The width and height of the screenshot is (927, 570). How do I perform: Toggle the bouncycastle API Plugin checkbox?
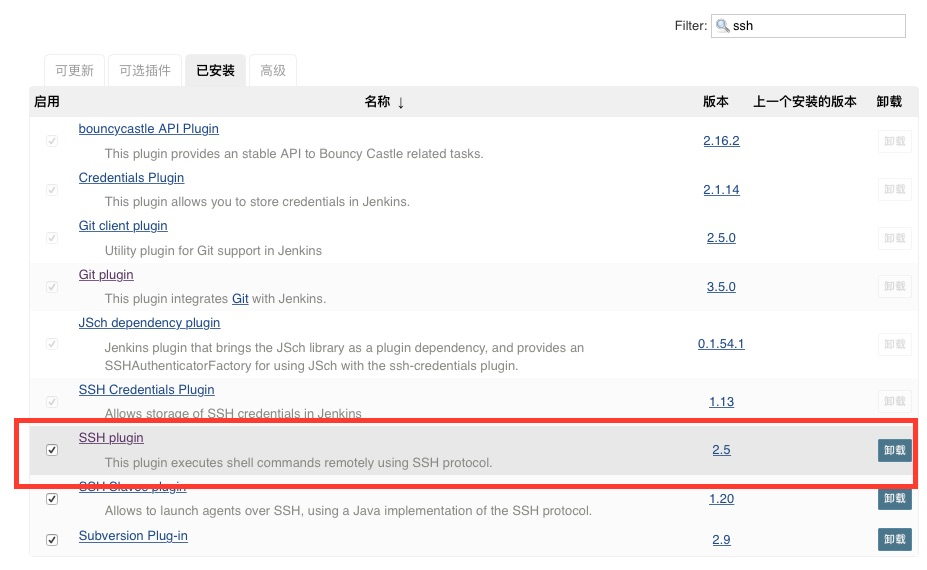click(52, 141)
